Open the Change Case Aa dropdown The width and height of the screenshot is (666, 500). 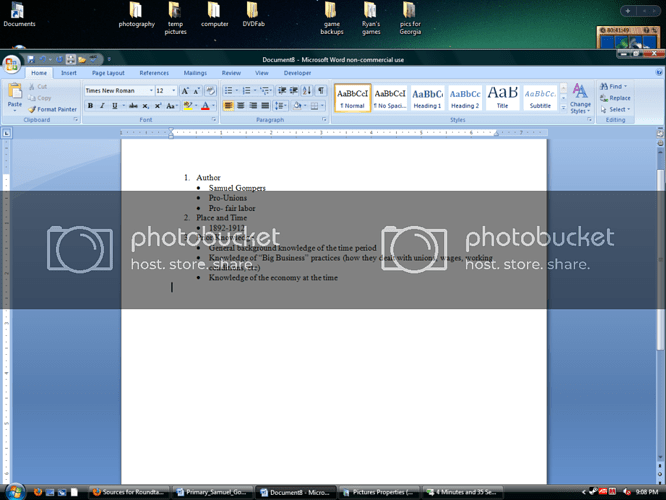click(x=172, y=106)
